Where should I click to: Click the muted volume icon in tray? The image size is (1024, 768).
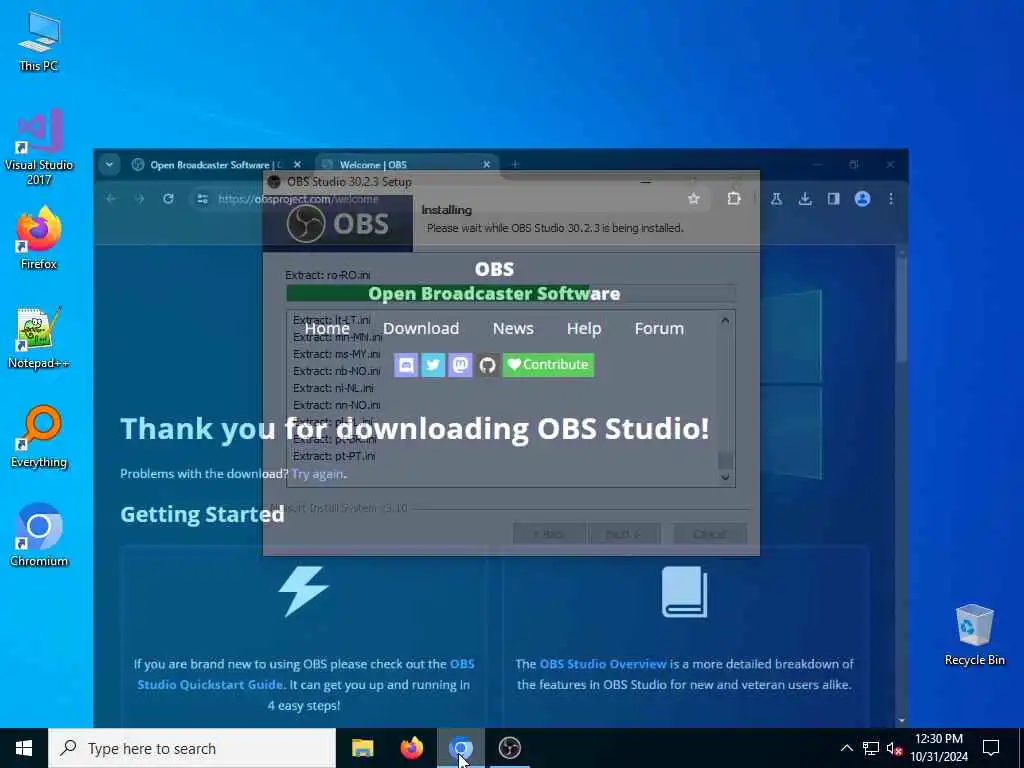coord(894,748)
